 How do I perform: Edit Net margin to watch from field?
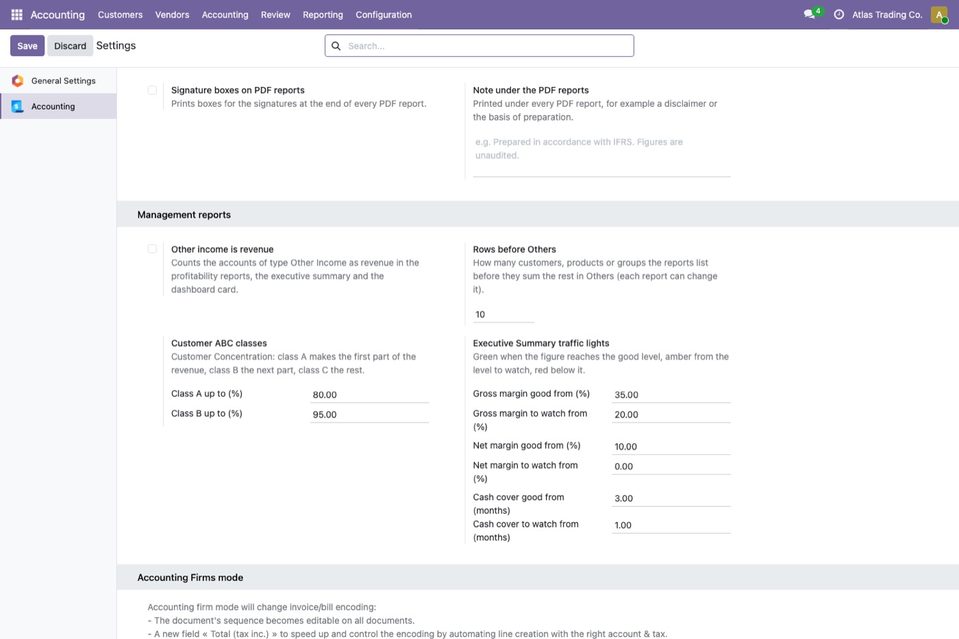point(671,466)
